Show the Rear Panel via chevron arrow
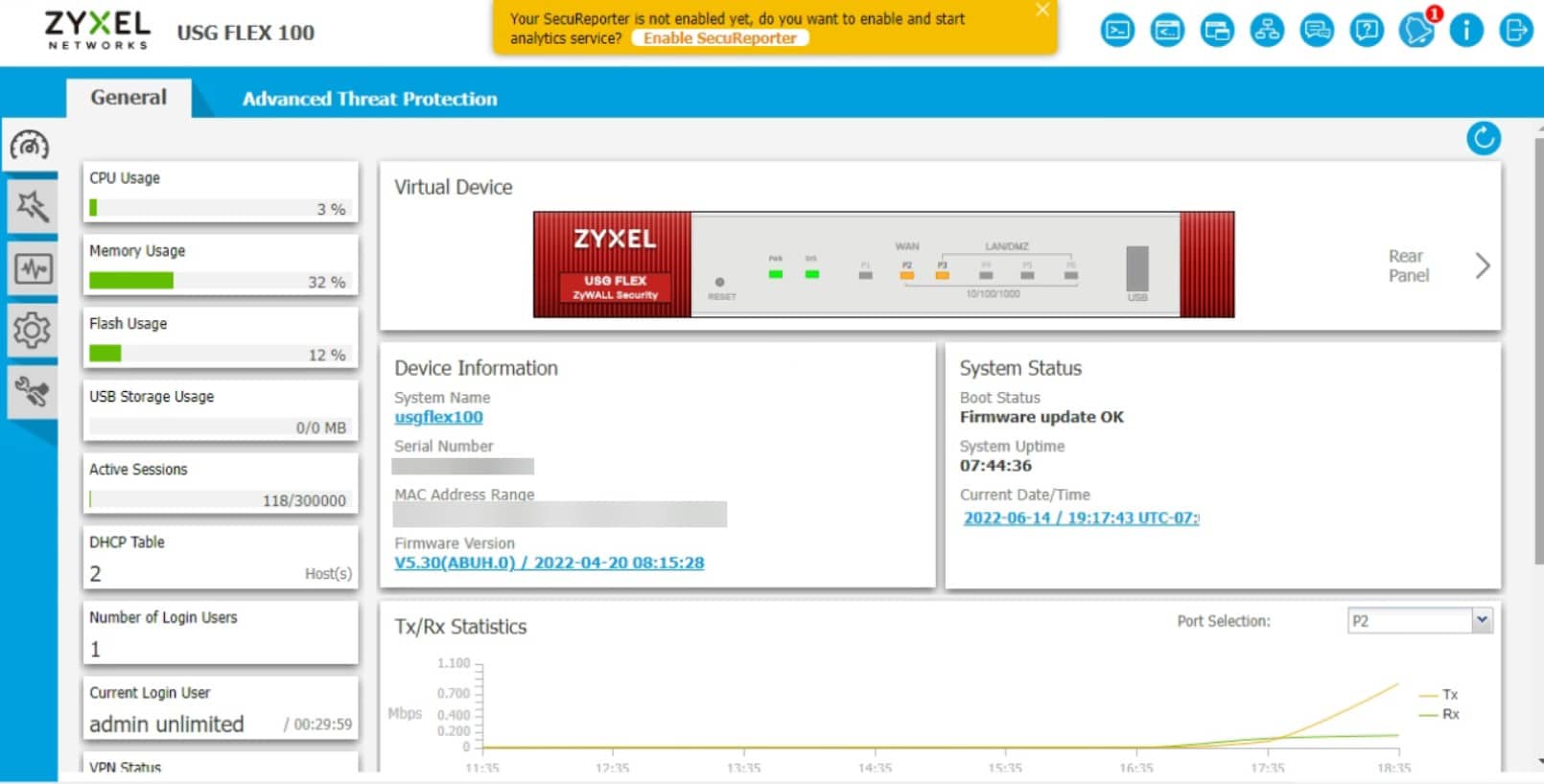Screen dimensions: 1544x784 1483,265
